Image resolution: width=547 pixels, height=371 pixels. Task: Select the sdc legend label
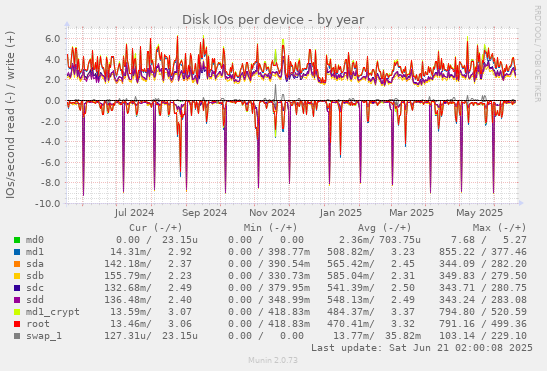click(x=35, y=288)
